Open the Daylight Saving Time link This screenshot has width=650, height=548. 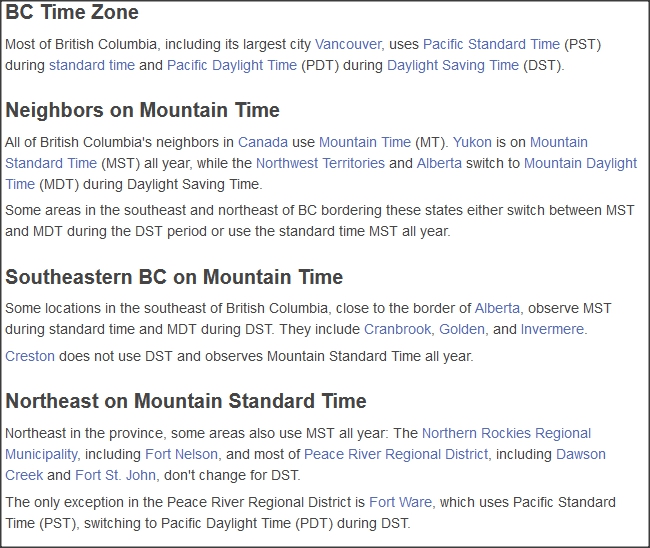pyautogui.click(x=453, y=65)
